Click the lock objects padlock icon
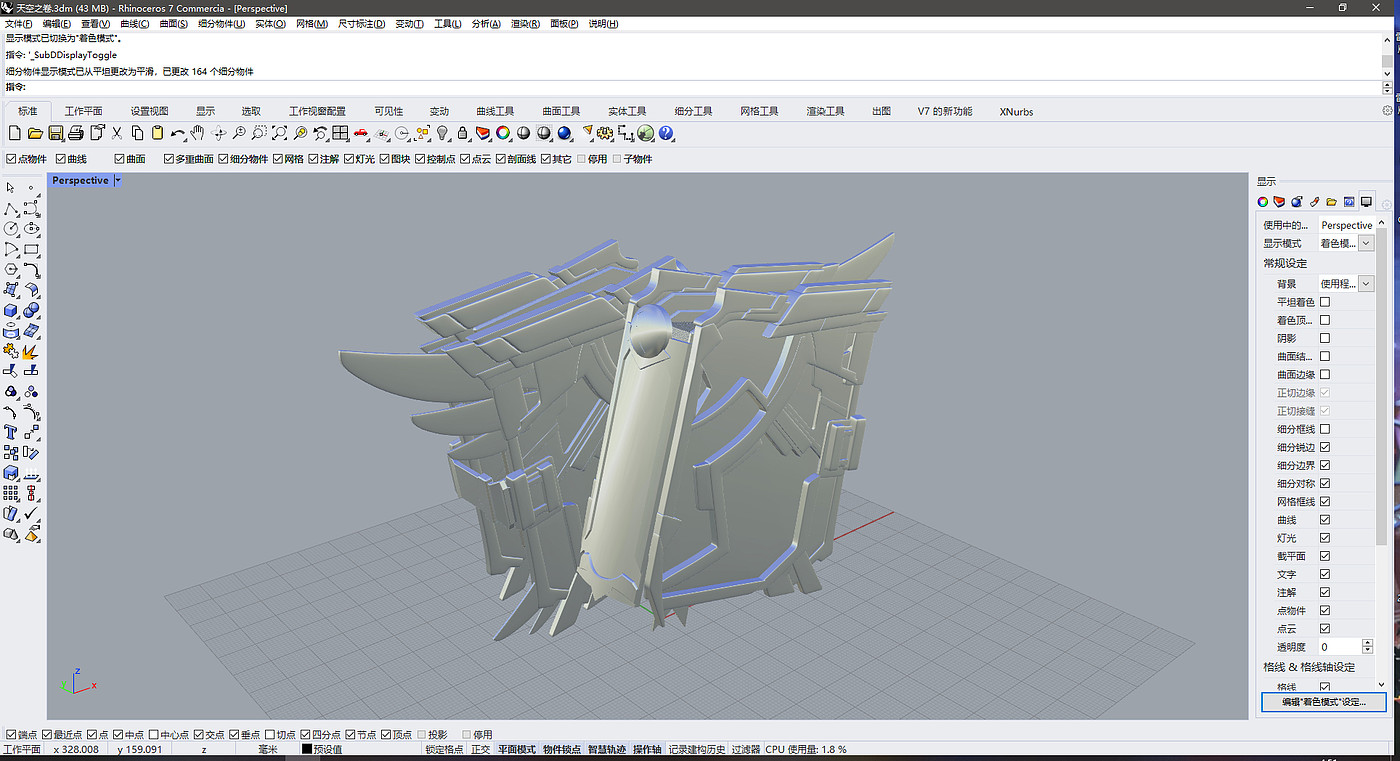This screenshot has height=761, width=1400. tap(463, 133)
